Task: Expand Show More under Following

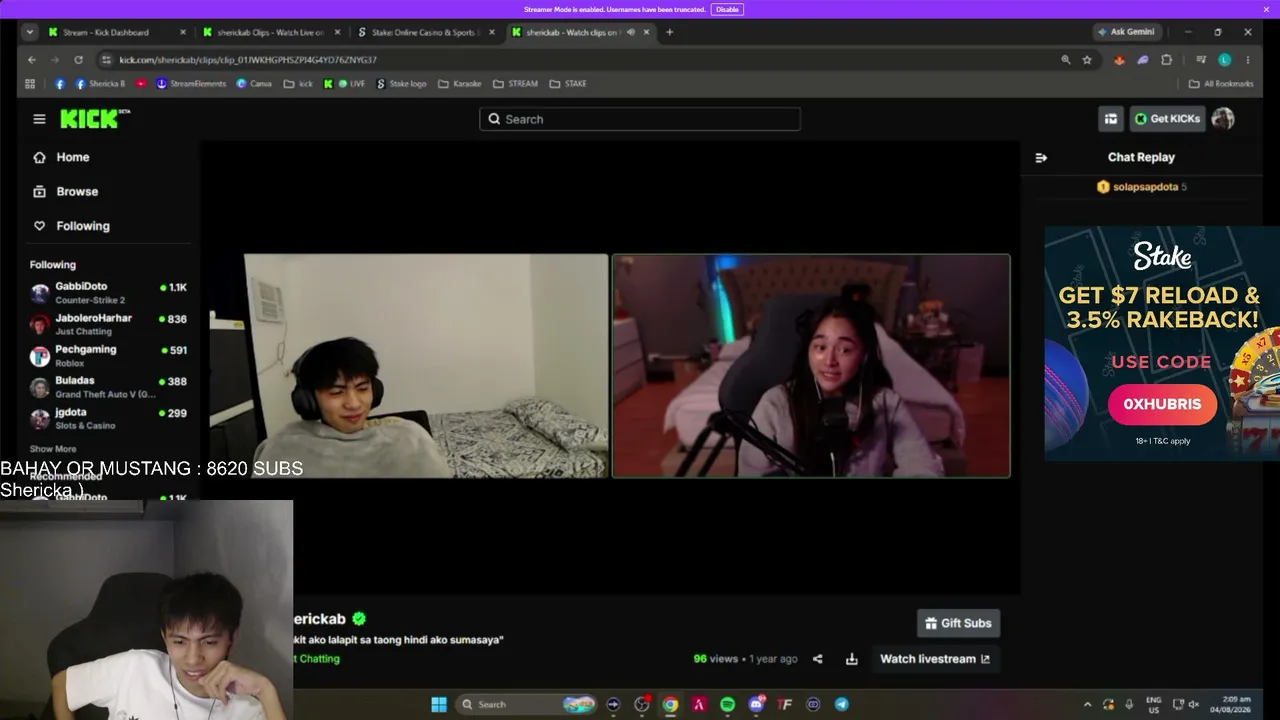Action: tap(53, 449)
